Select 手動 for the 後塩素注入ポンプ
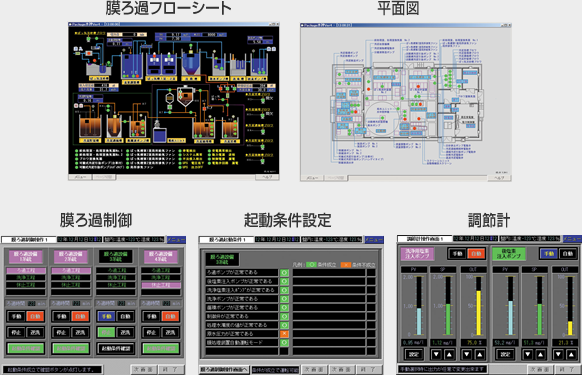Image resolution: width=582 pixels, height=375 pixels. pos(549,254)
